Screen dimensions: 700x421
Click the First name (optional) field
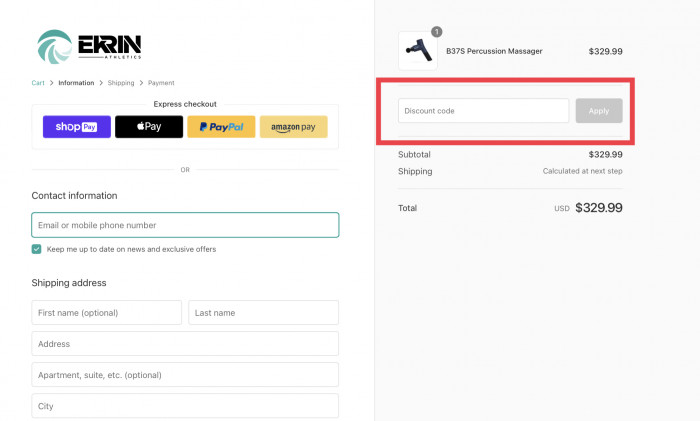coord(107,313)
